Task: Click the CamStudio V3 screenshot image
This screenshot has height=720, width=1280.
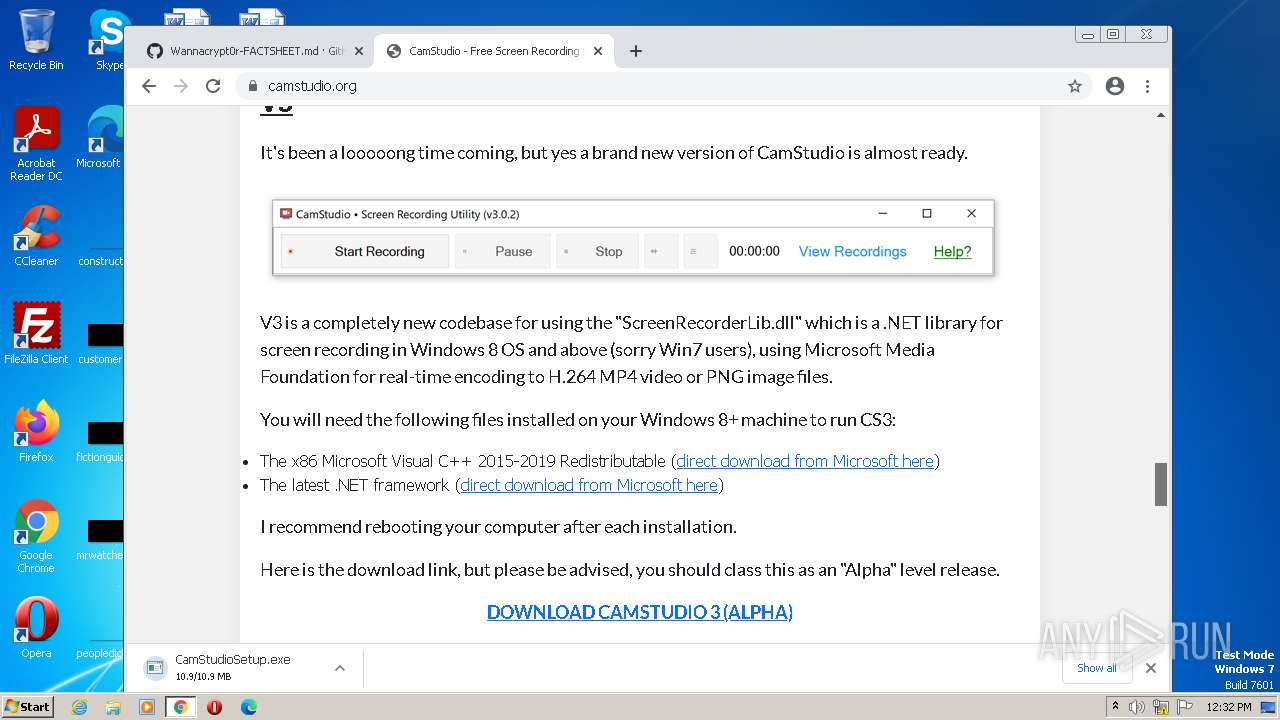Action: point(633,238)
